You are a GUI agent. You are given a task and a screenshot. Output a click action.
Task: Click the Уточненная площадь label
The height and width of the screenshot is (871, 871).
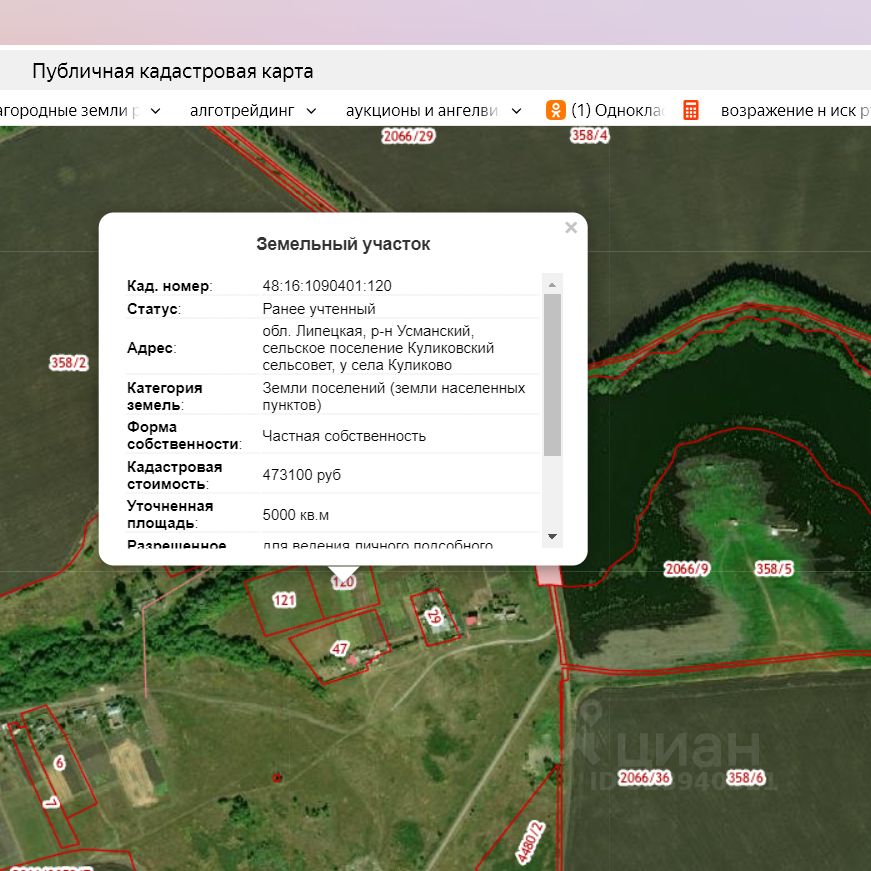point(170,514)
